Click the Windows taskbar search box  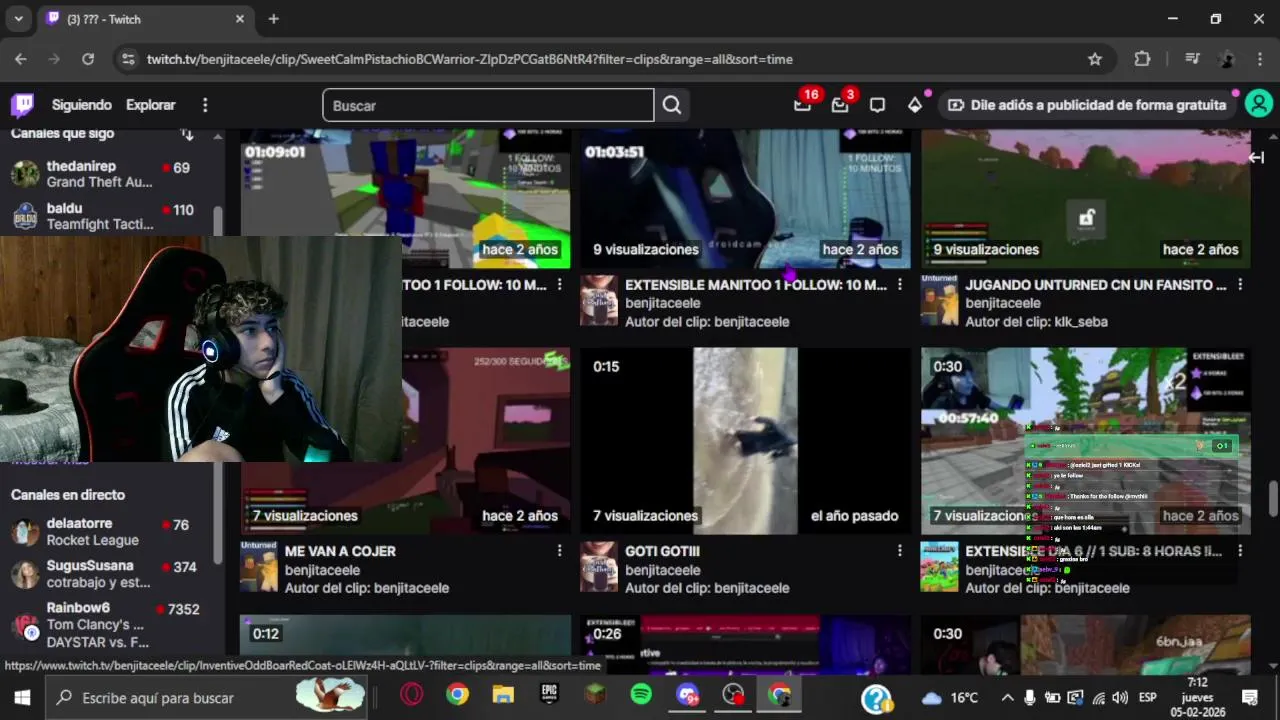[x=207, y=697]
